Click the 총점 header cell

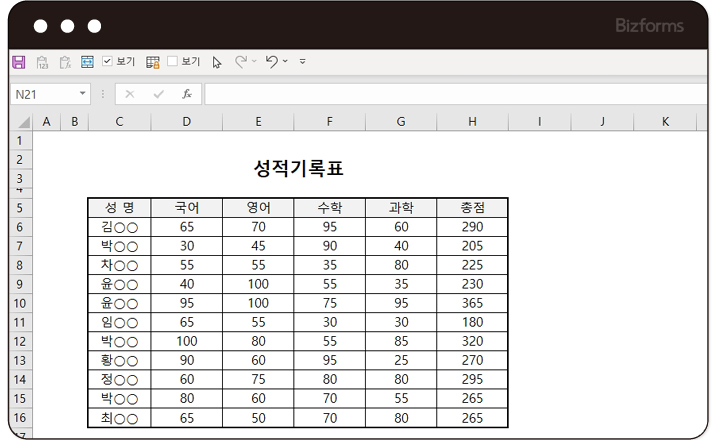[472, 208]
